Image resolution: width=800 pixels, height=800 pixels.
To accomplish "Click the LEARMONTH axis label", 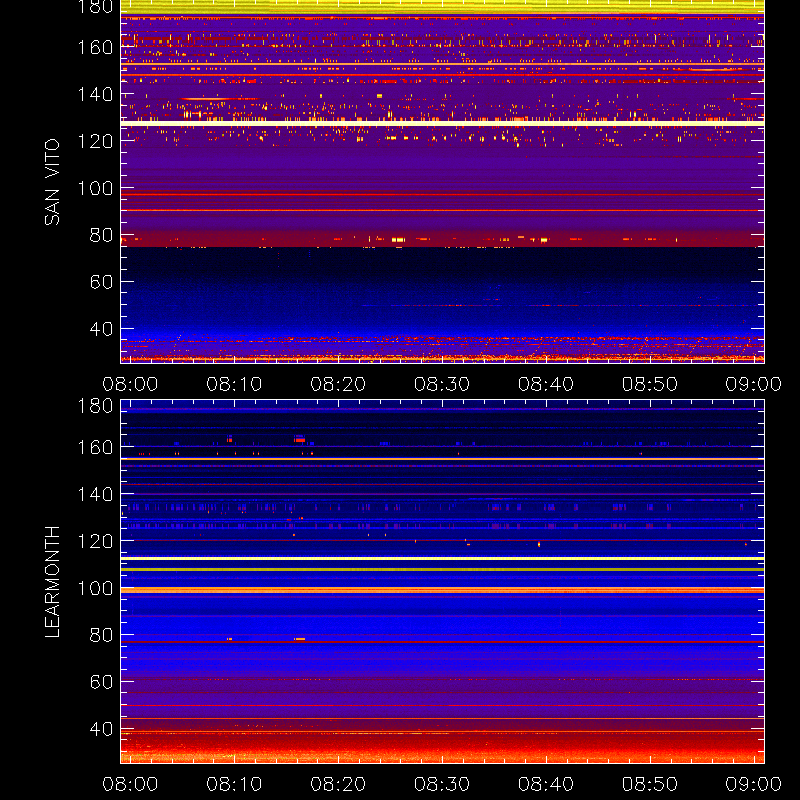I will pos(52,582).
